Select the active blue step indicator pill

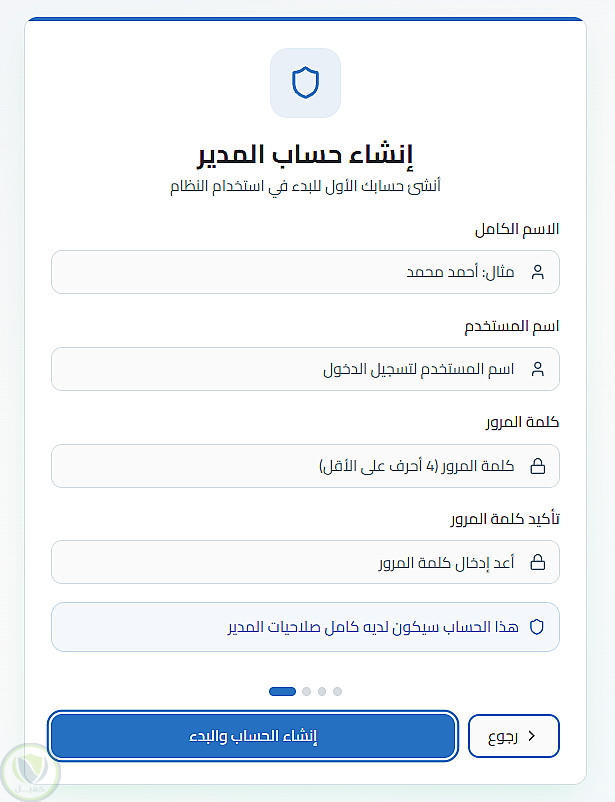[x=283, y=691]
